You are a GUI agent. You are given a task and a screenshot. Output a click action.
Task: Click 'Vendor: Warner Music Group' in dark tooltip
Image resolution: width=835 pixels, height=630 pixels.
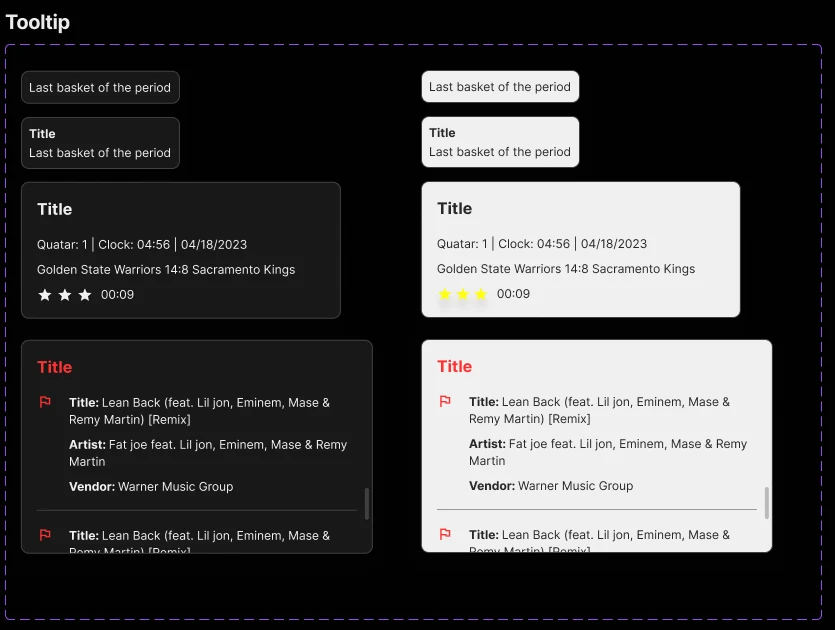pos(151,486)
